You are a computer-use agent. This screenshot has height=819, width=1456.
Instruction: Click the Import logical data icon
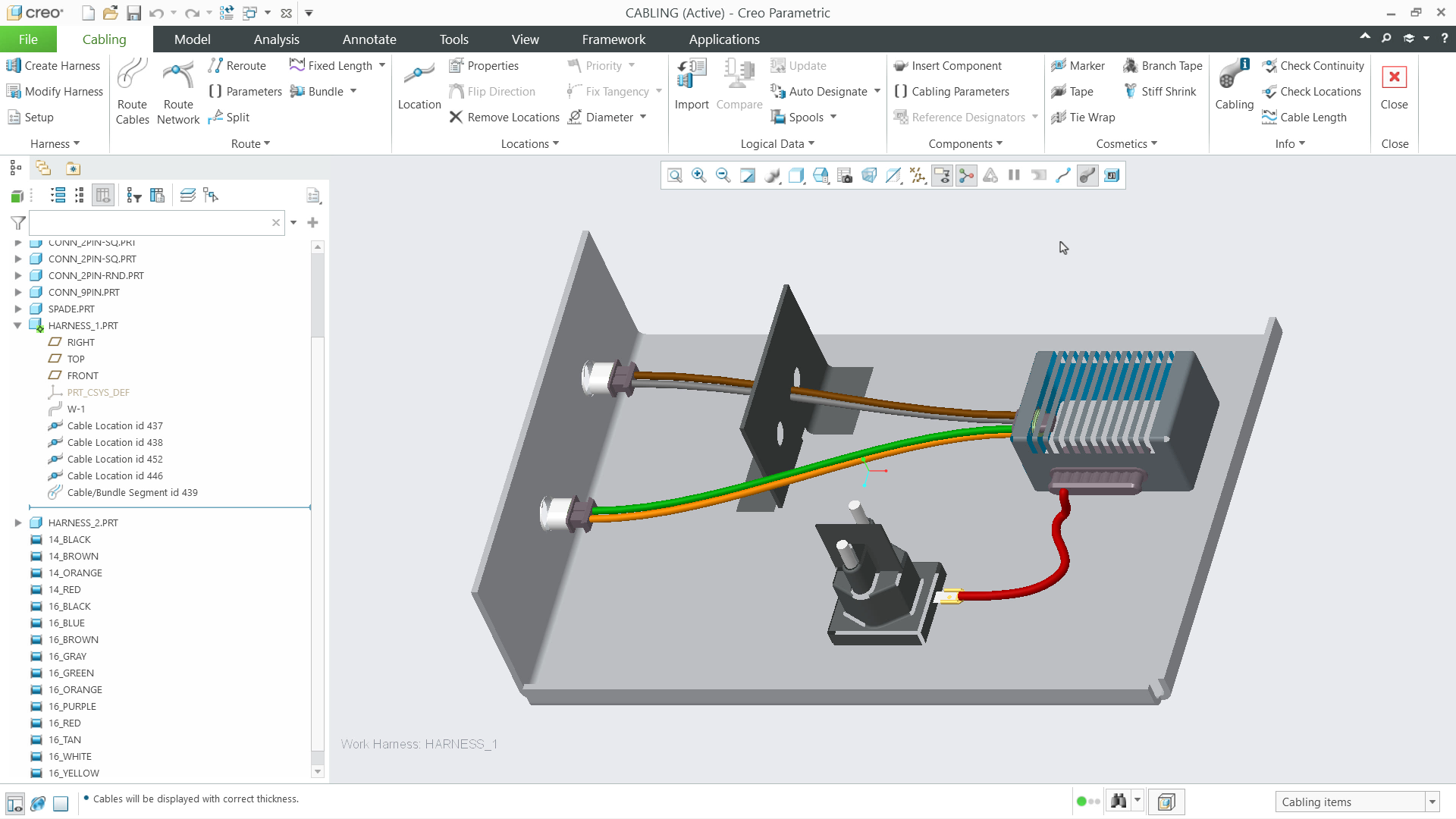(692, 86)
